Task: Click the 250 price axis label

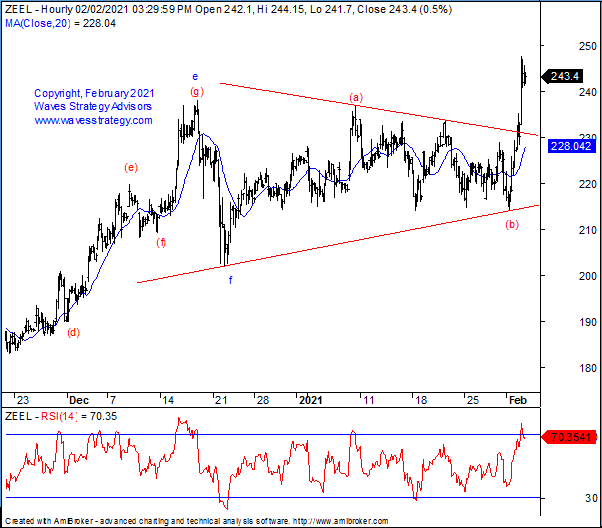Action: (588, 46)
